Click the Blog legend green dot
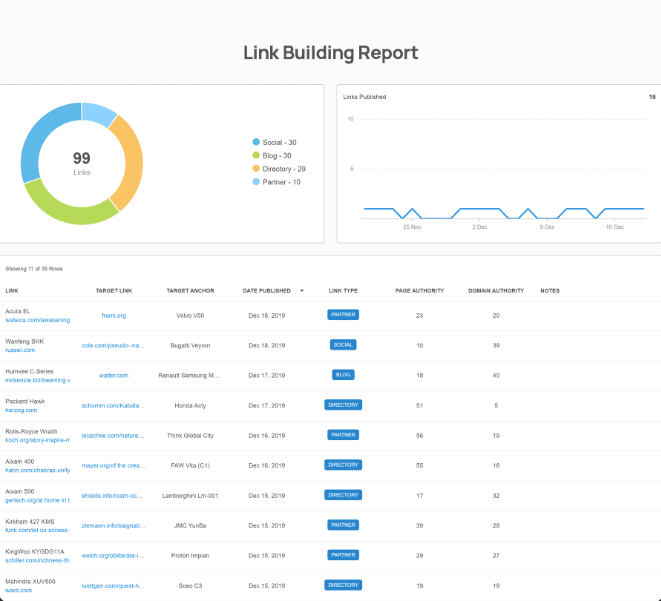This screenshot has width=661, height=601. 256,156
